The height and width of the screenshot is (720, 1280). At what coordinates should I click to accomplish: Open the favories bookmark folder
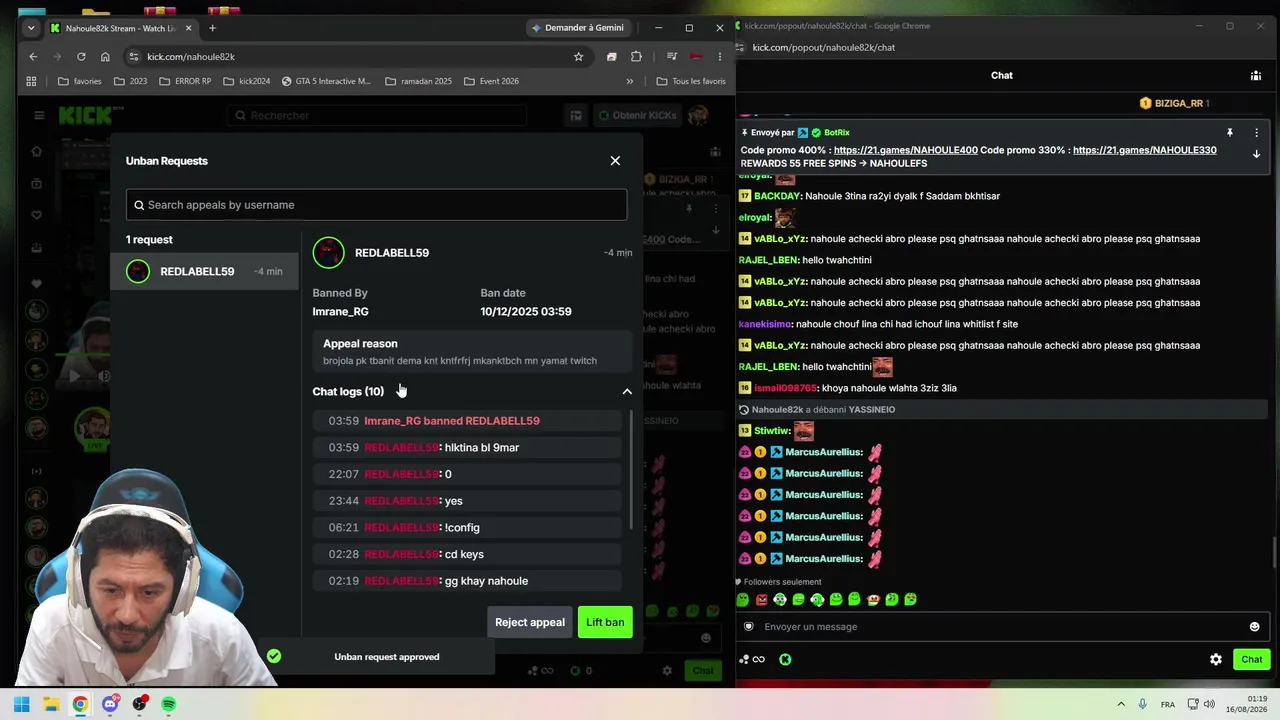tap(80, 81)
